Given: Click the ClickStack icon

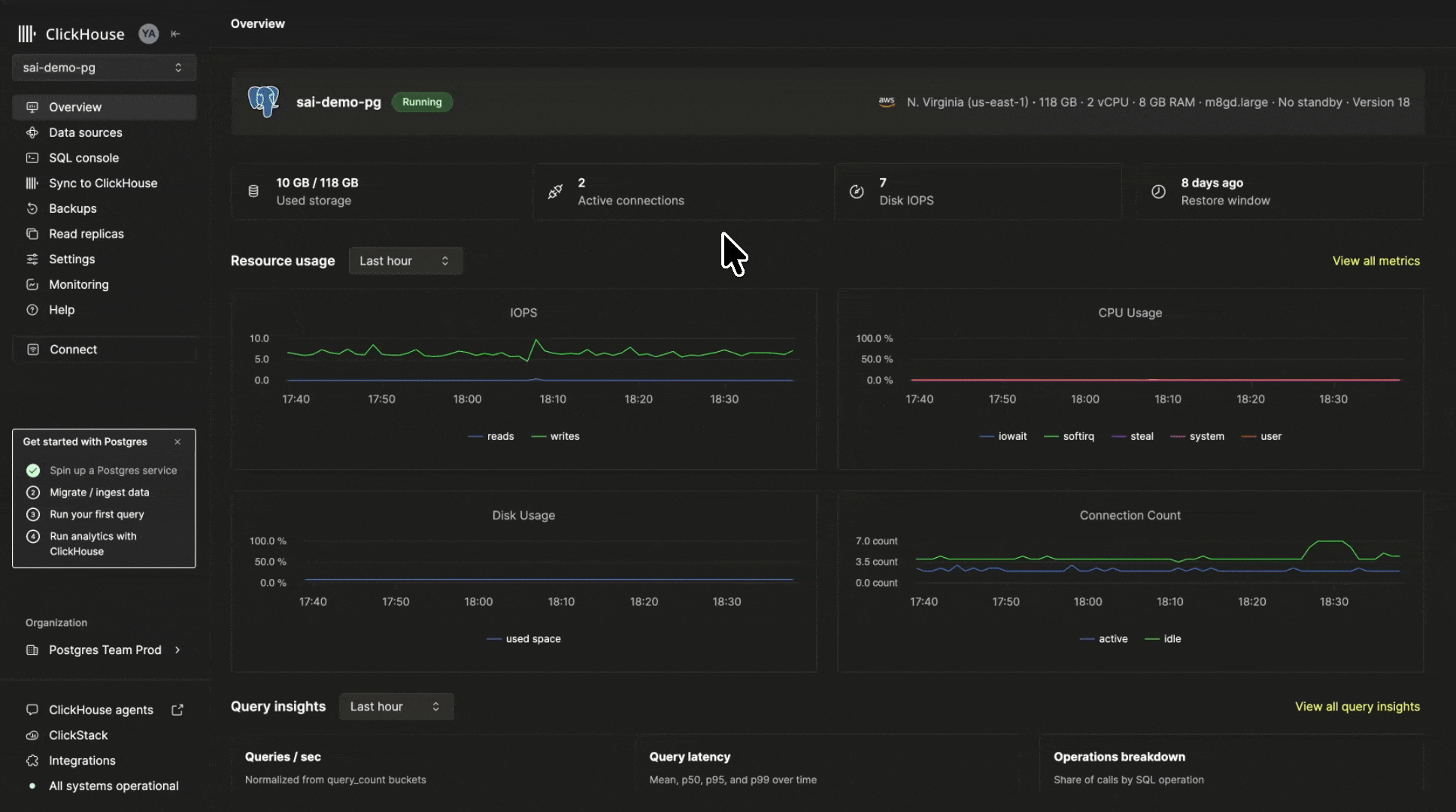Looking at the screenshot, I should click(32, 735).
